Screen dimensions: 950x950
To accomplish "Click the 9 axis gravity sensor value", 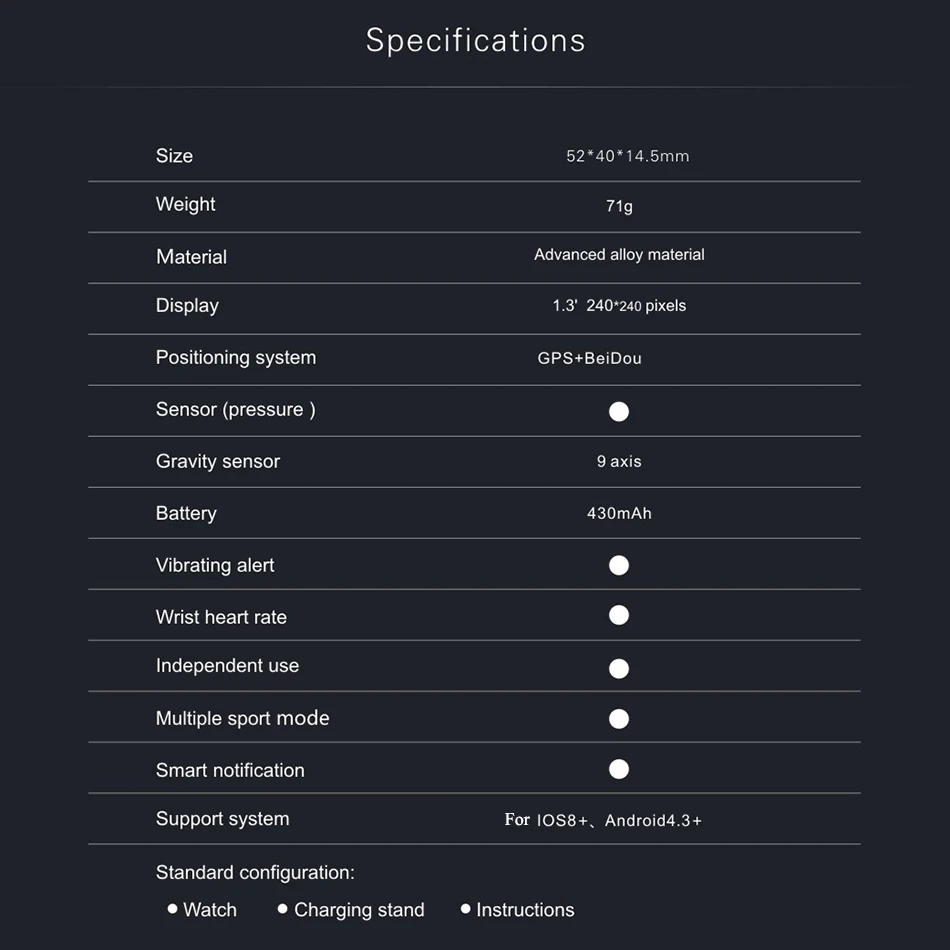I will coord(619,461).
